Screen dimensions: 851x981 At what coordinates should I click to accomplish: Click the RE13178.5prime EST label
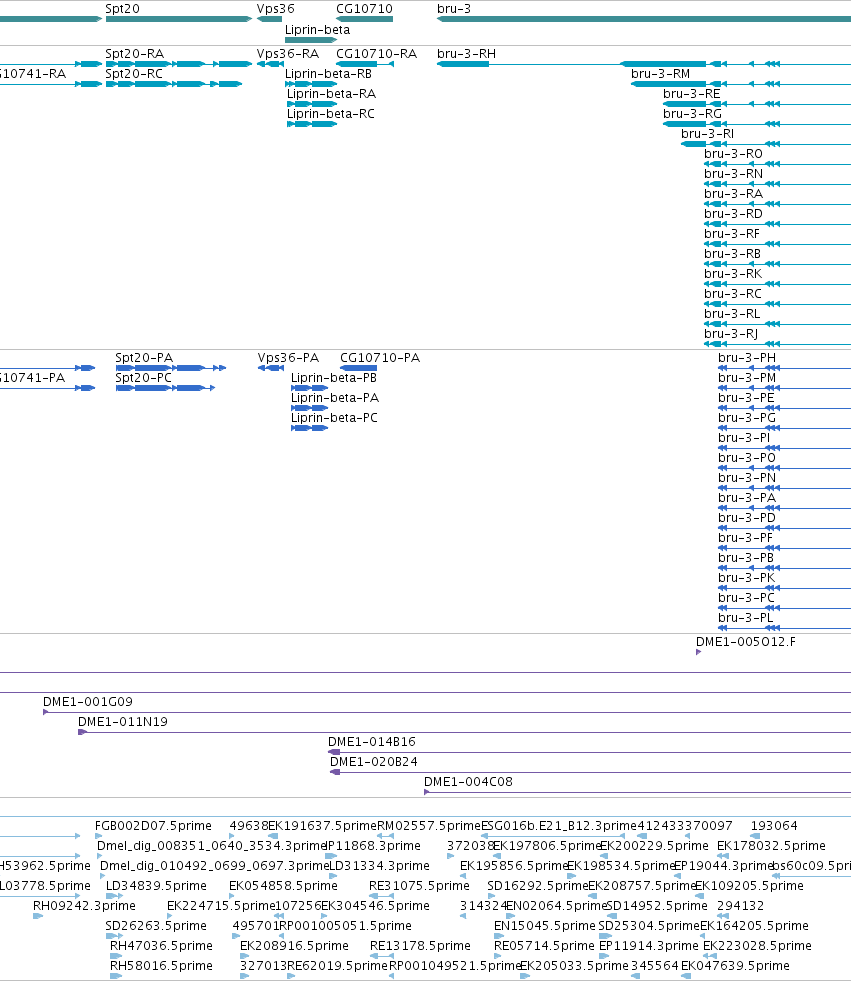pyautogui.click(x=420, y=946)
